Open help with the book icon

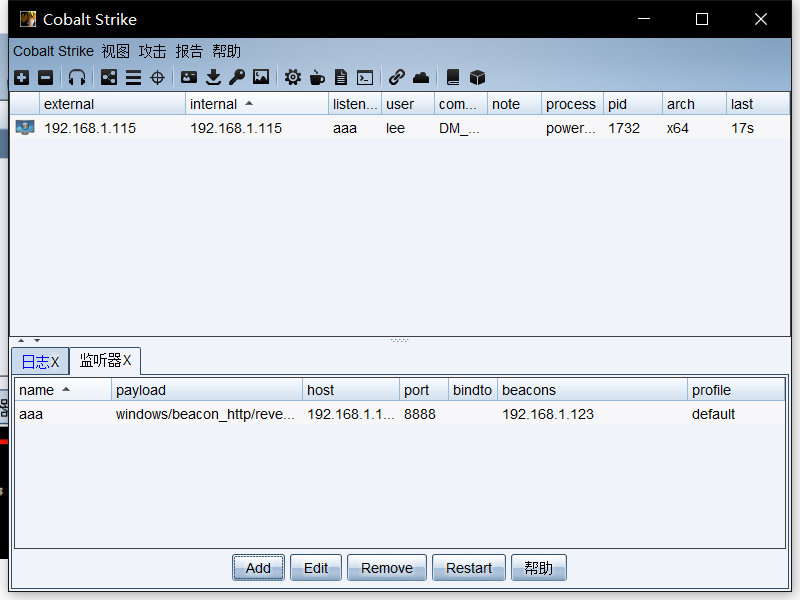(453, 78)
